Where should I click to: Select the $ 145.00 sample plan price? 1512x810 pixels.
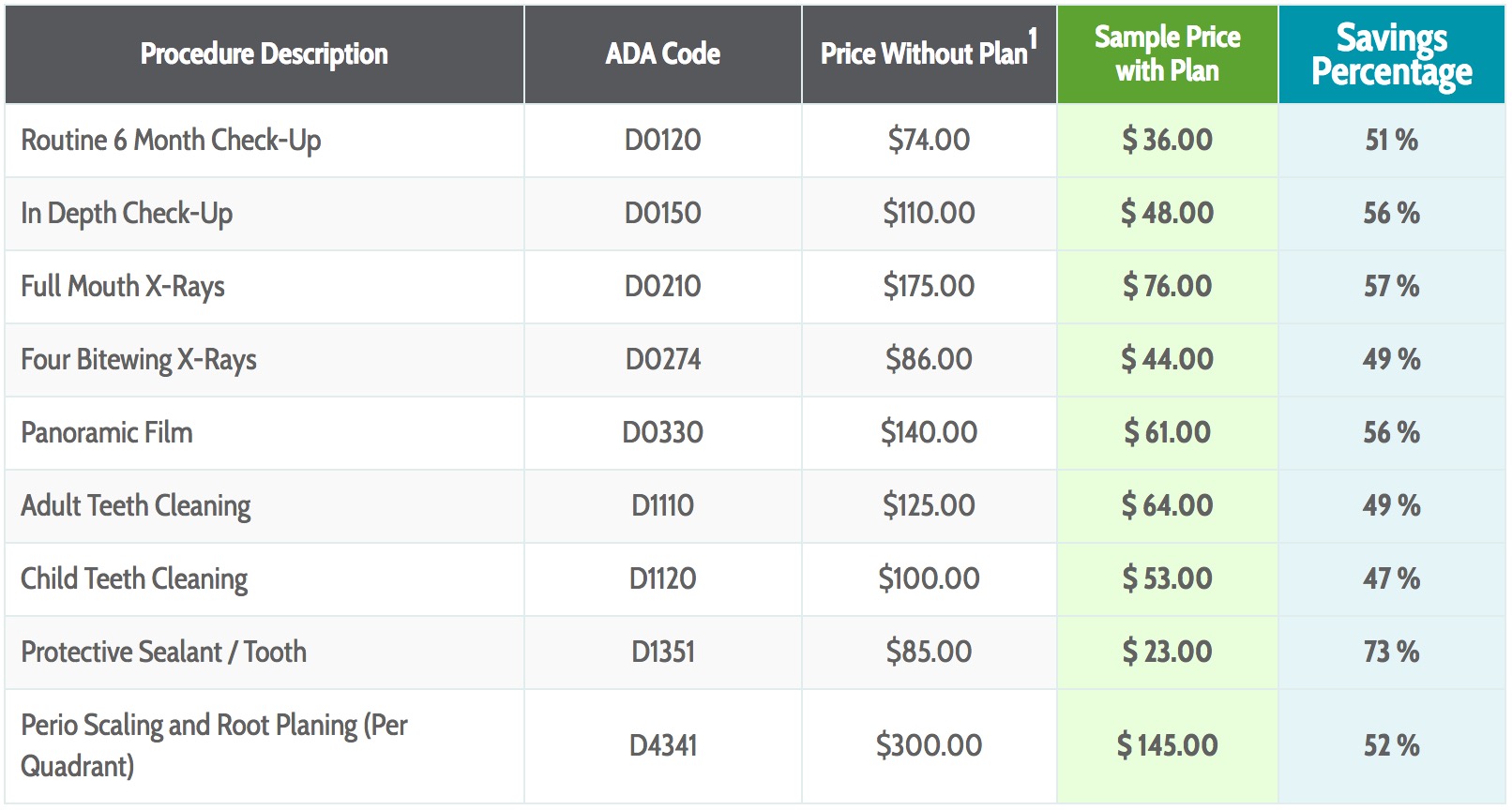click(x=1167, y=746)
